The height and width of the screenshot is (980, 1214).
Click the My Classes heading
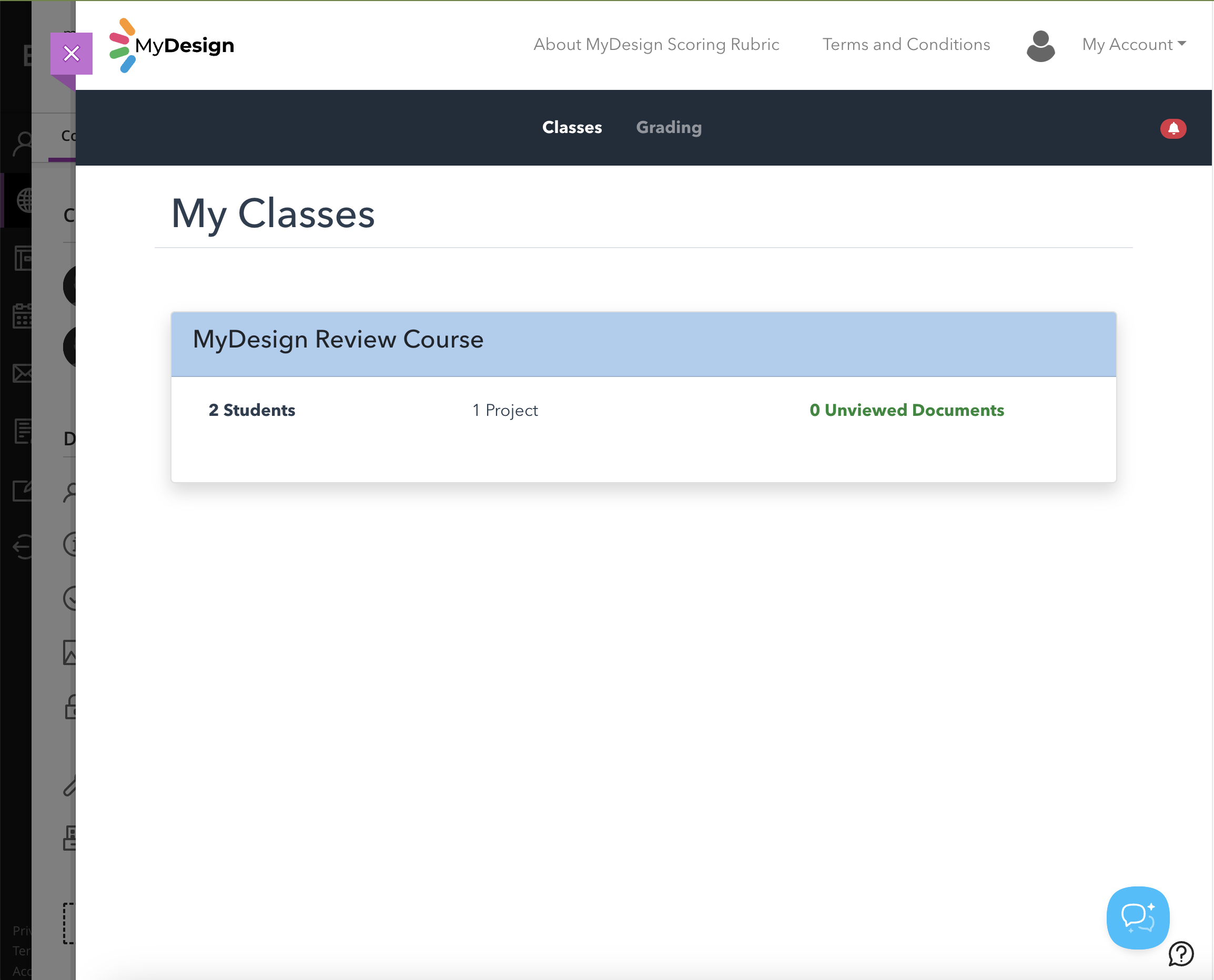click(272, 214)
